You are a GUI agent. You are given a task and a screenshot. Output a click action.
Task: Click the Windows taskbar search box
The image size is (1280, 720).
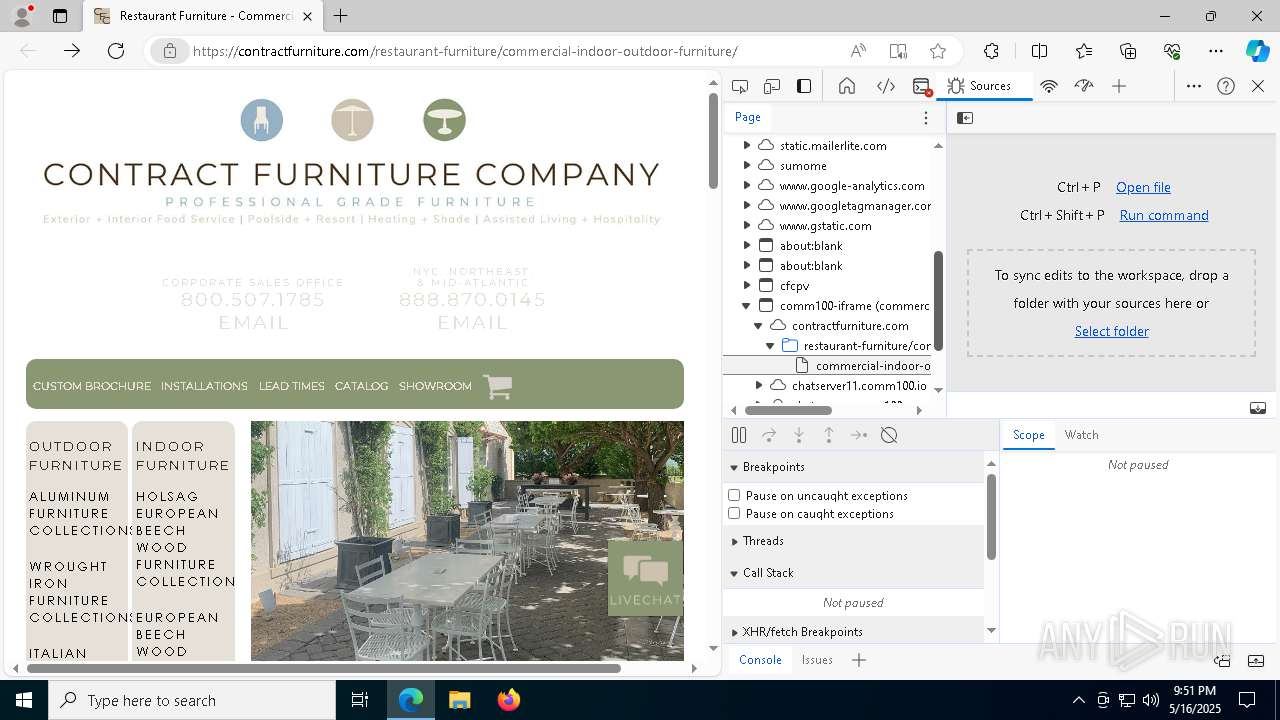click(192, 700)
